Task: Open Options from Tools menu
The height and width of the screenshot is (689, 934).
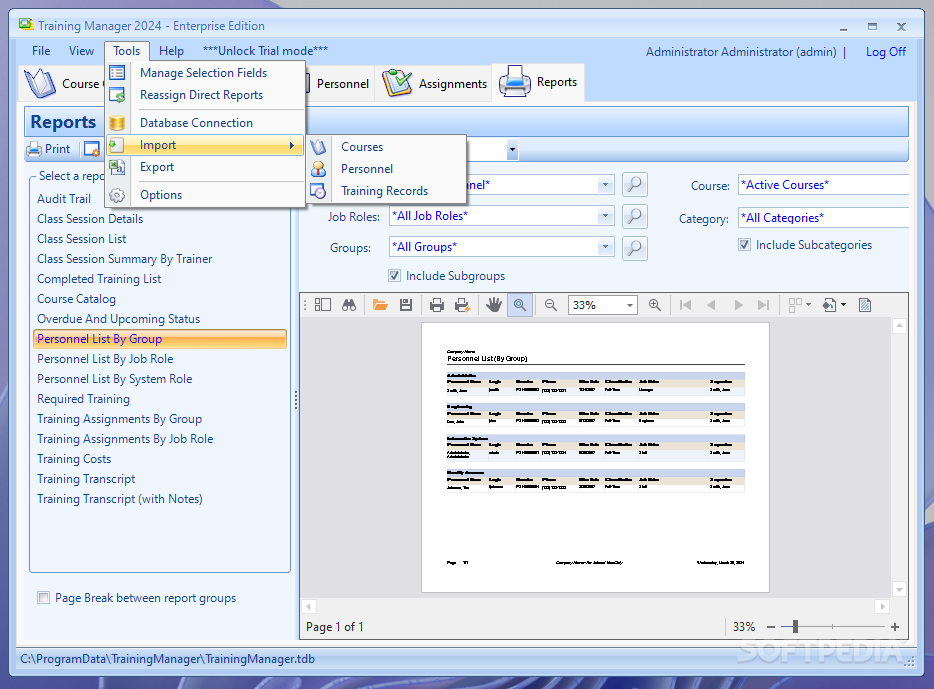Action: coord(206,195)
